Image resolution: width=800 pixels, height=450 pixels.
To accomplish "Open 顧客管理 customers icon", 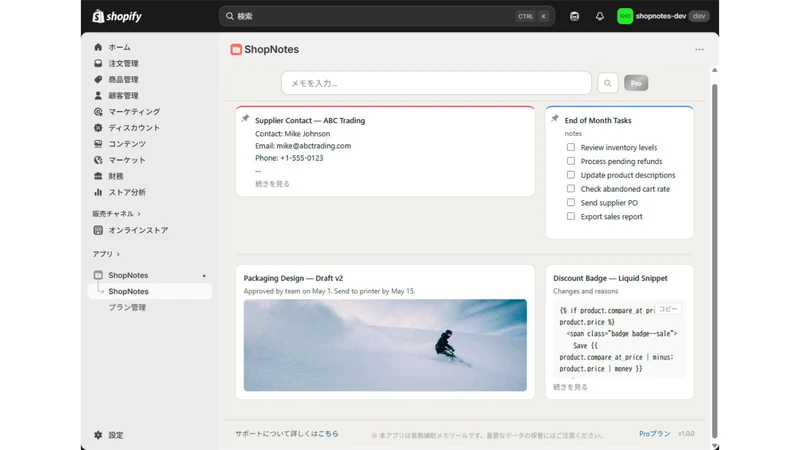I will point(98,95).
